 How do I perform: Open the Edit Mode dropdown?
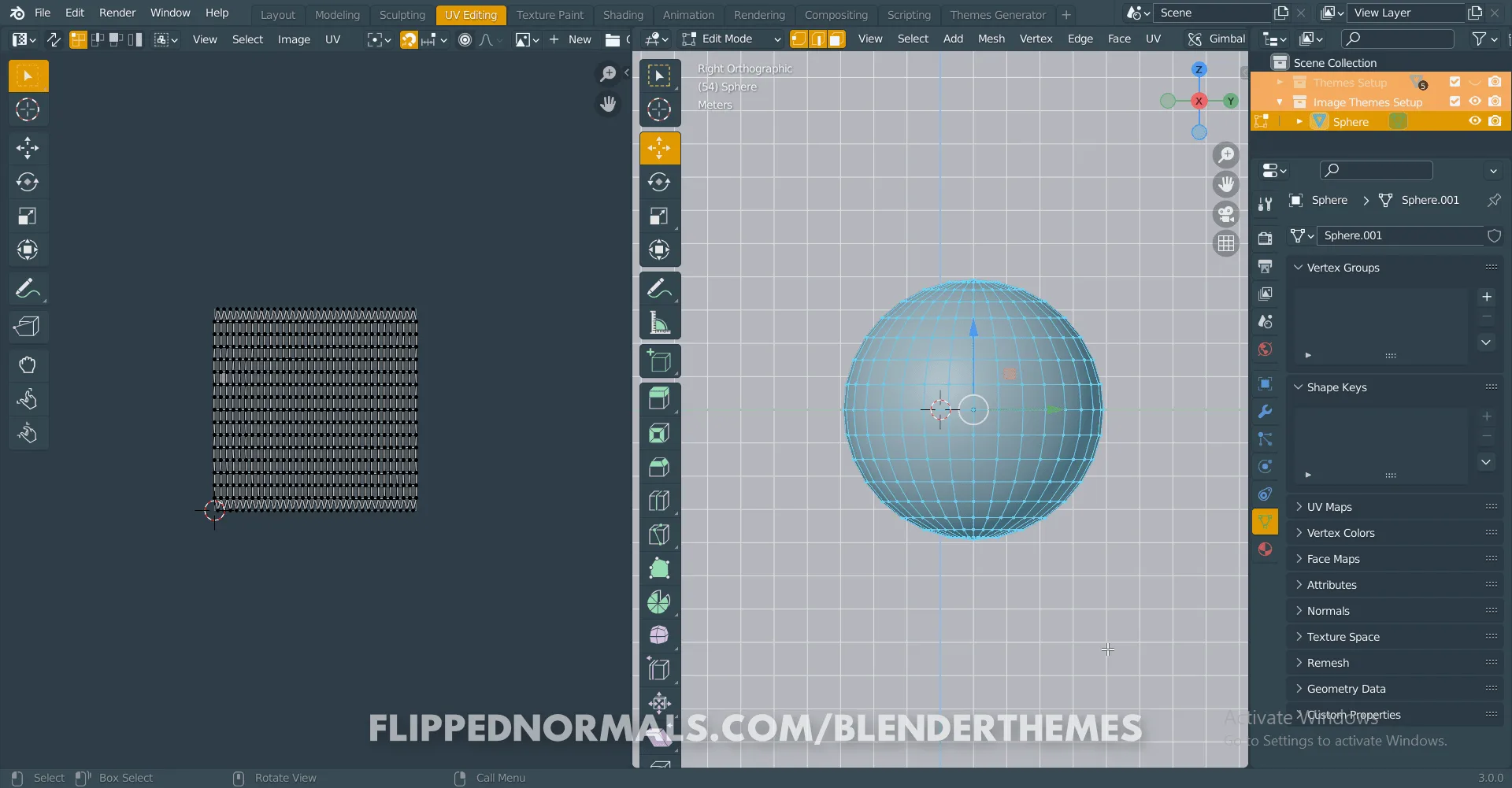[x=731, y=39]
